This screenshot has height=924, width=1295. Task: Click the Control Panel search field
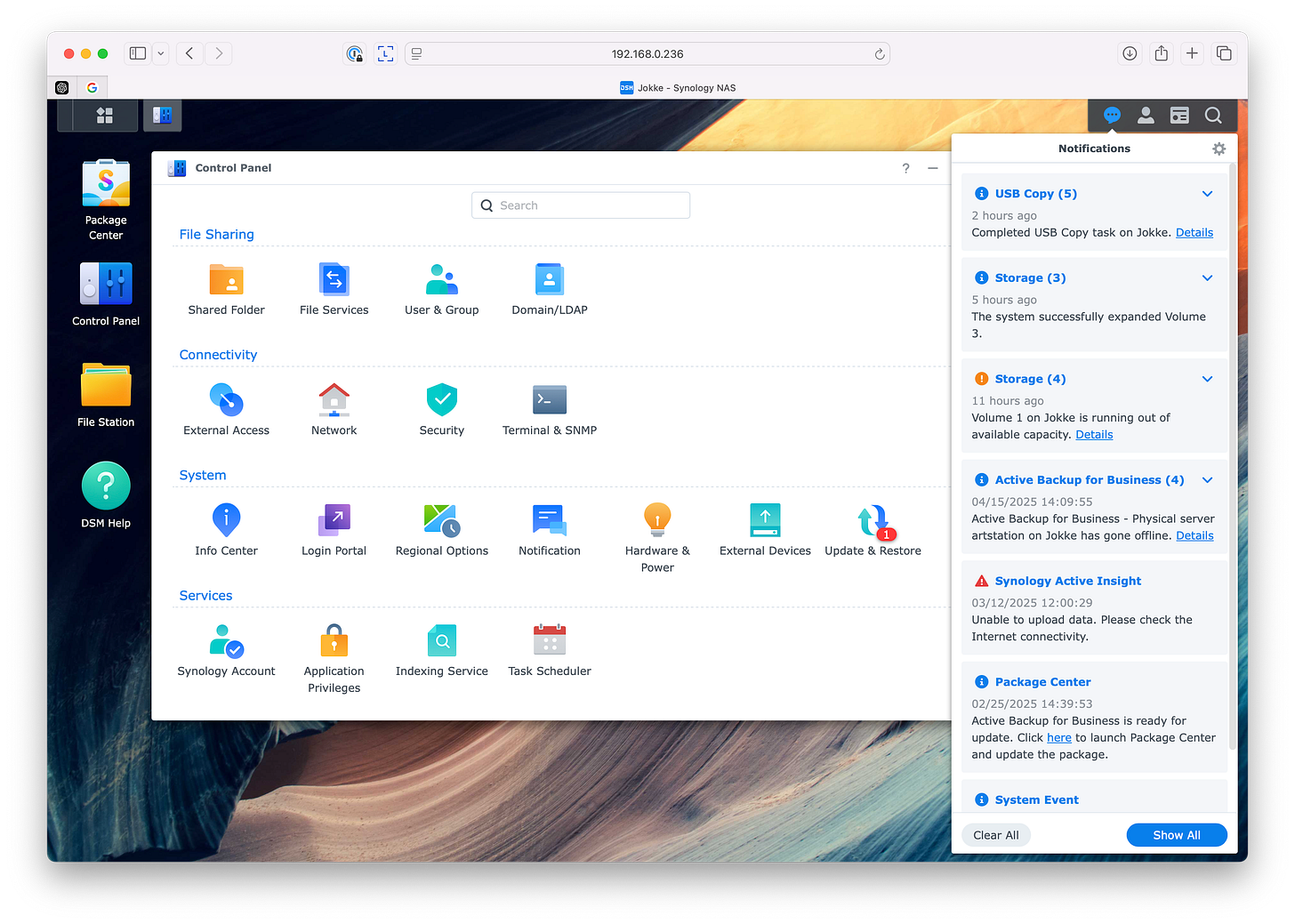[581, 205]
